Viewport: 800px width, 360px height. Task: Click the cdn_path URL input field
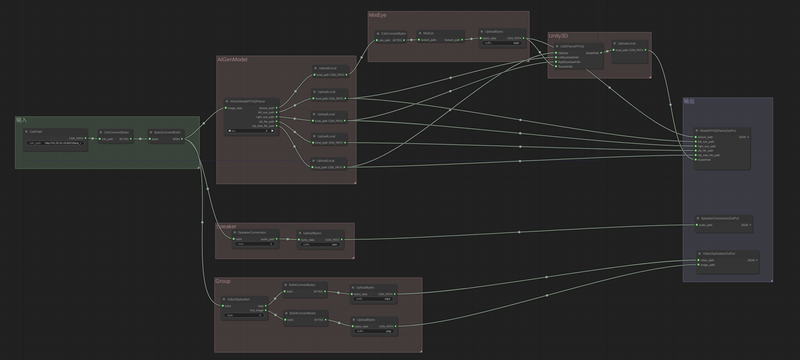tap(56, 143)
